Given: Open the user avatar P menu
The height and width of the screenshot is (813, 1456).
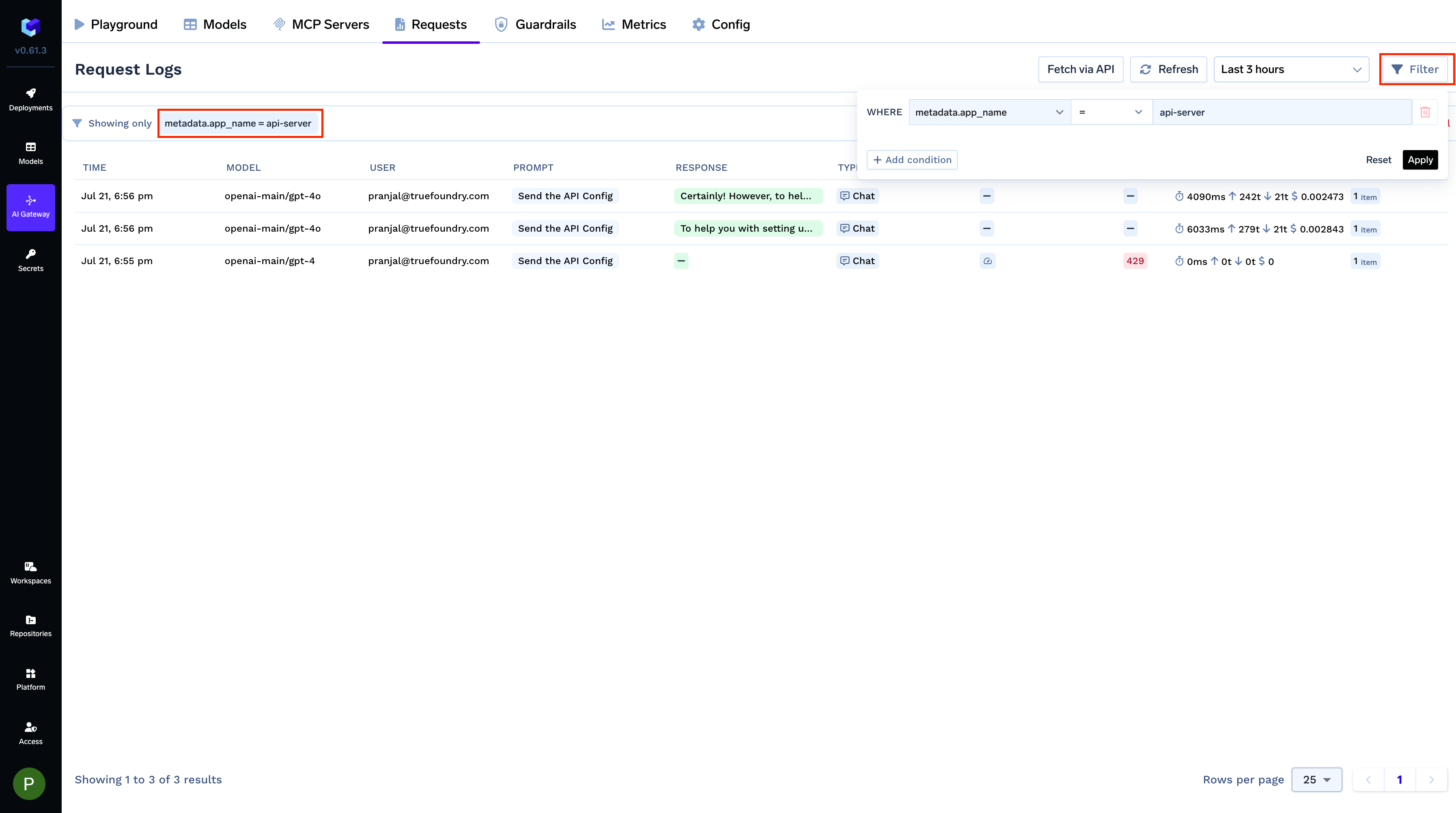Looking at the screenshot, I should coord(29,783).
